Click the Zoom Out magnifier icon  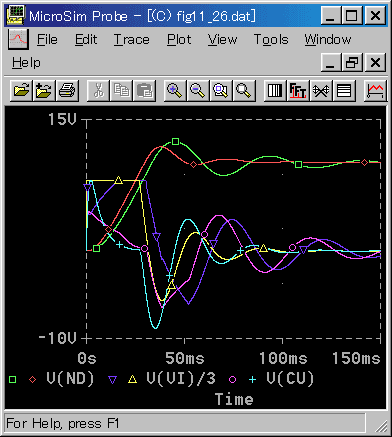(x=198, y=90)
